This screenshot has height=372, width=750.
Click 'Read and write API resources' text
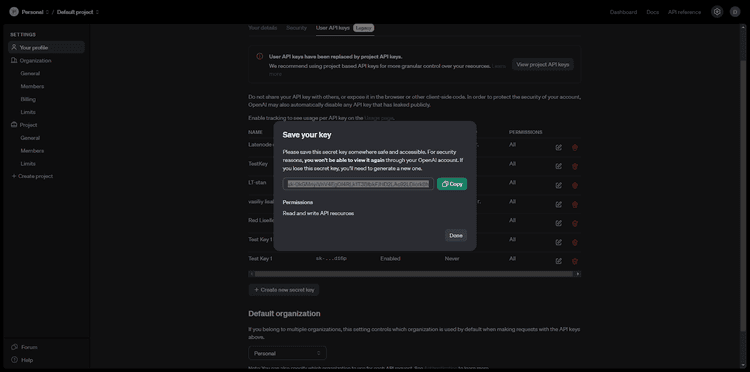318,213
